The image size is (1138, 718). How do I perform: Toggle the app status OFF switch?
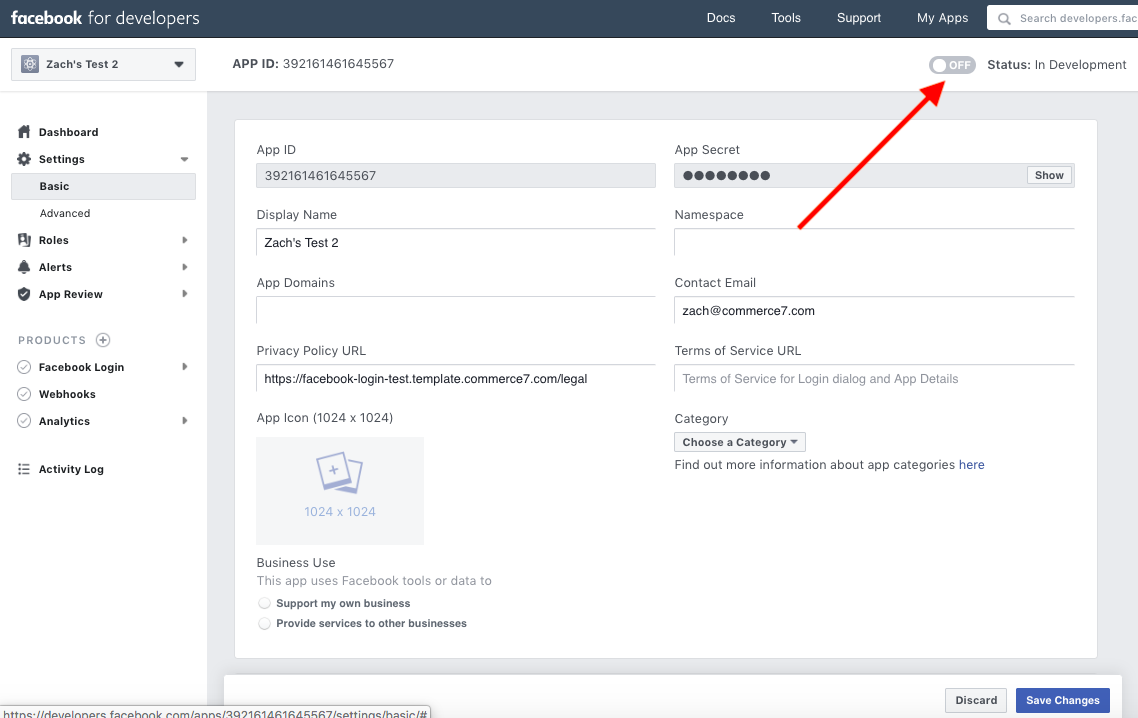(x=952, y=65)
